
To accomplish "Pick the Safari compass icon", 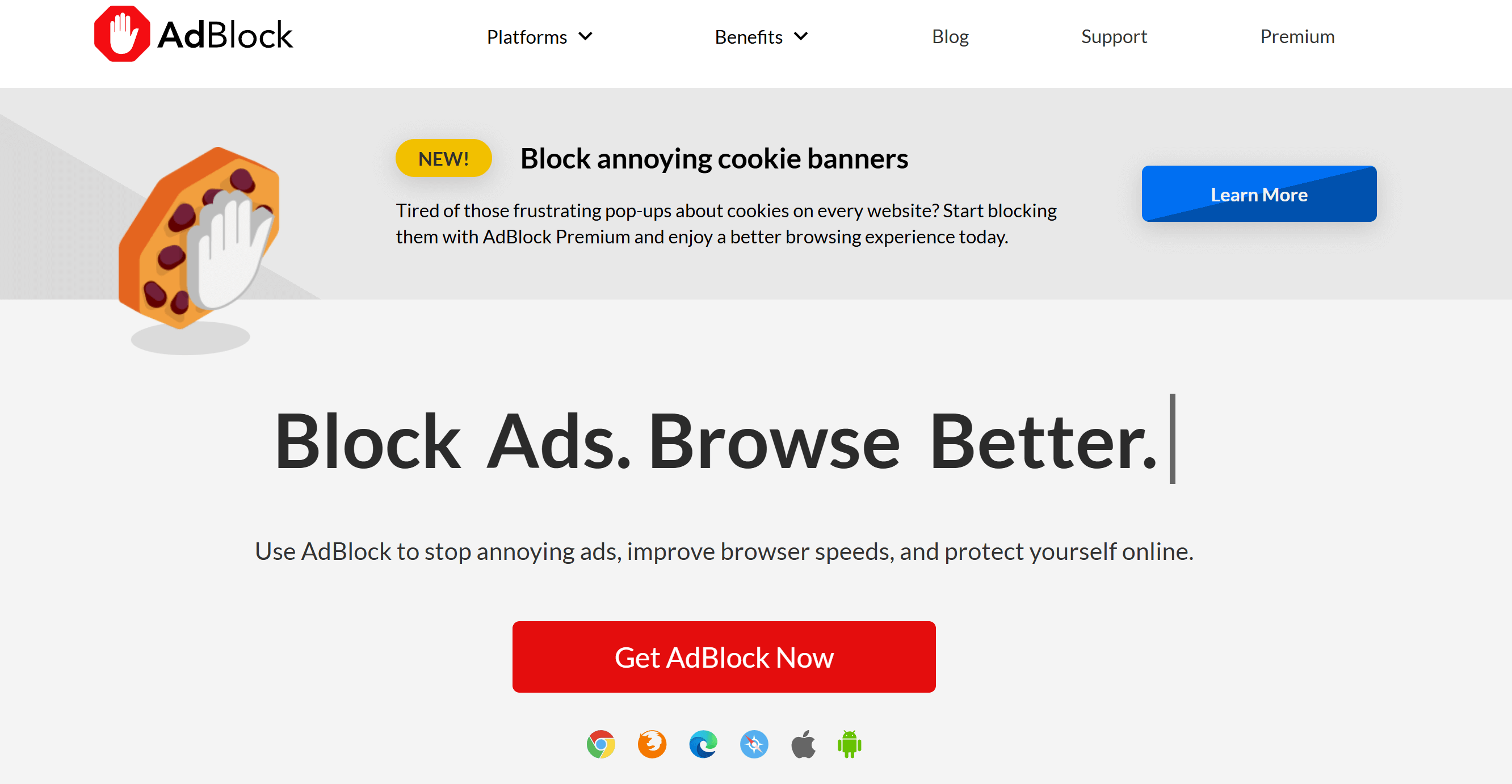I will coord(754,744).
